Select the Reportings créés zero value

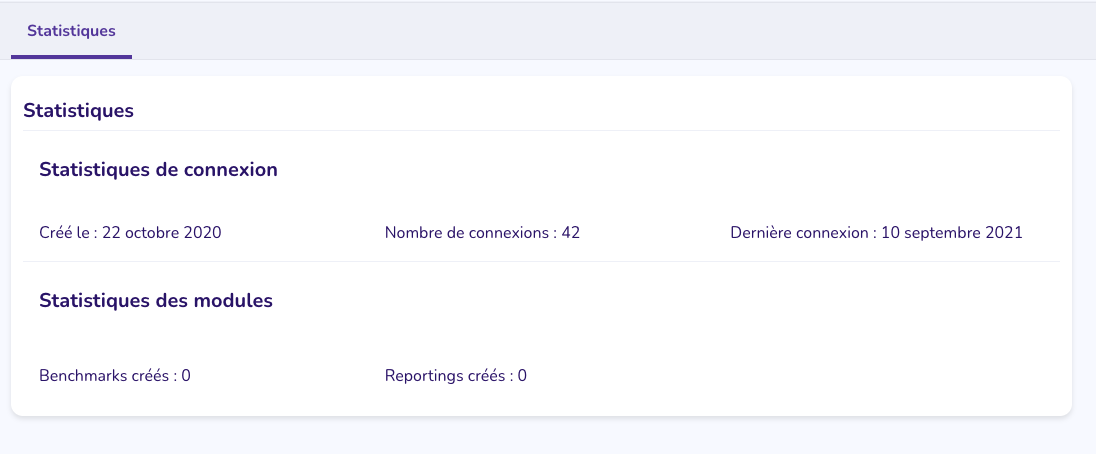pyautogui.click(x=522, y=376)
